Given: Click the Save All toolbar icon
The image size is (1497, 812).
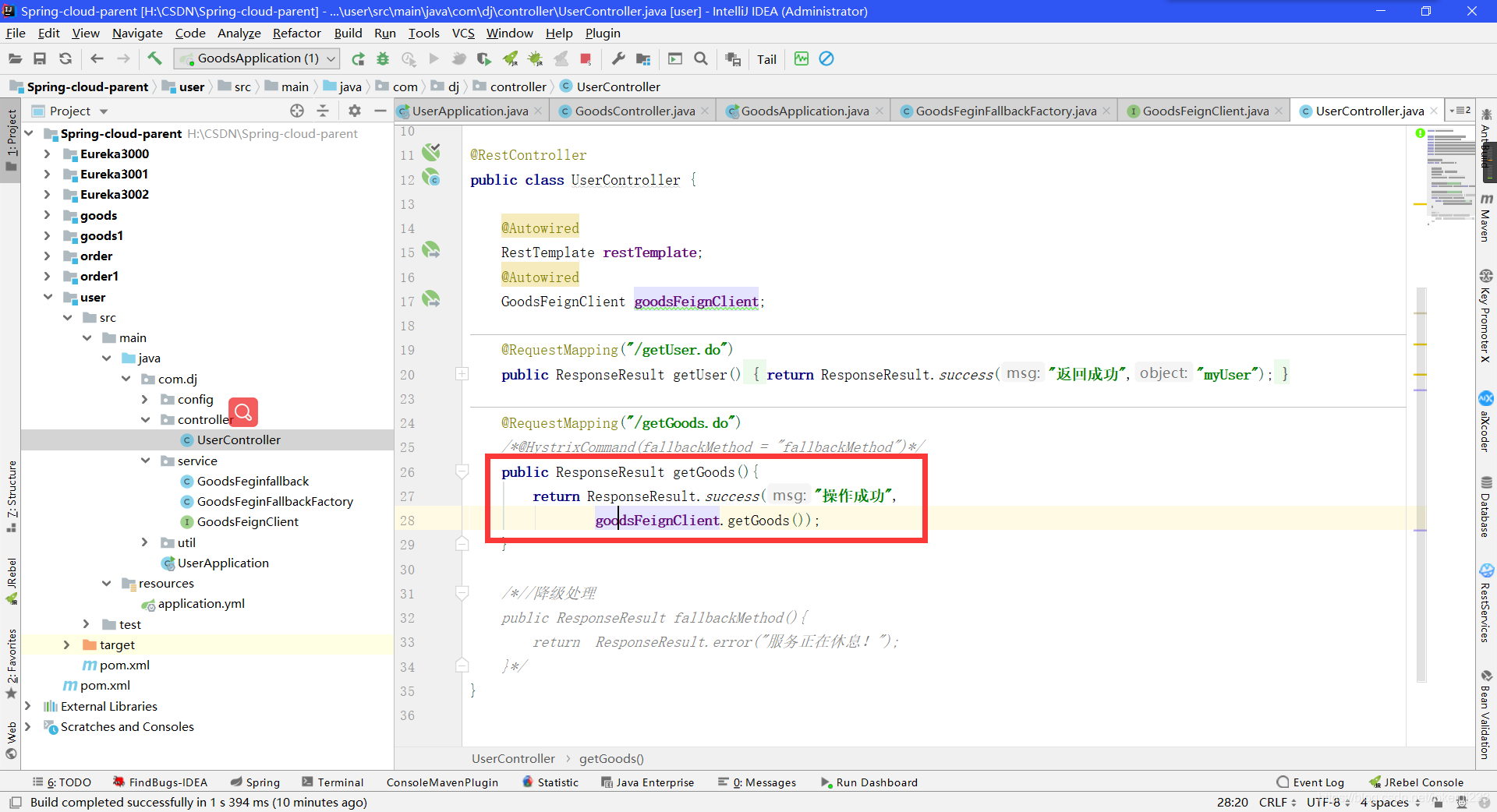Looking at the screenshot, I should pyautogui.click(x=40, y=58).
